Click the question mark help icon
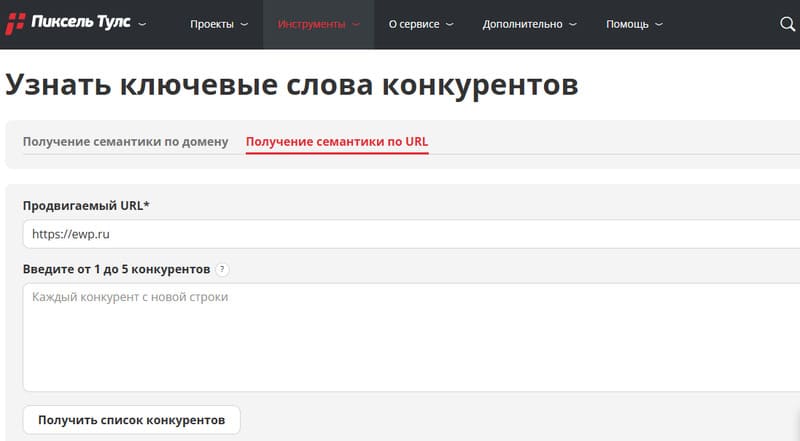 click(222, 269)
